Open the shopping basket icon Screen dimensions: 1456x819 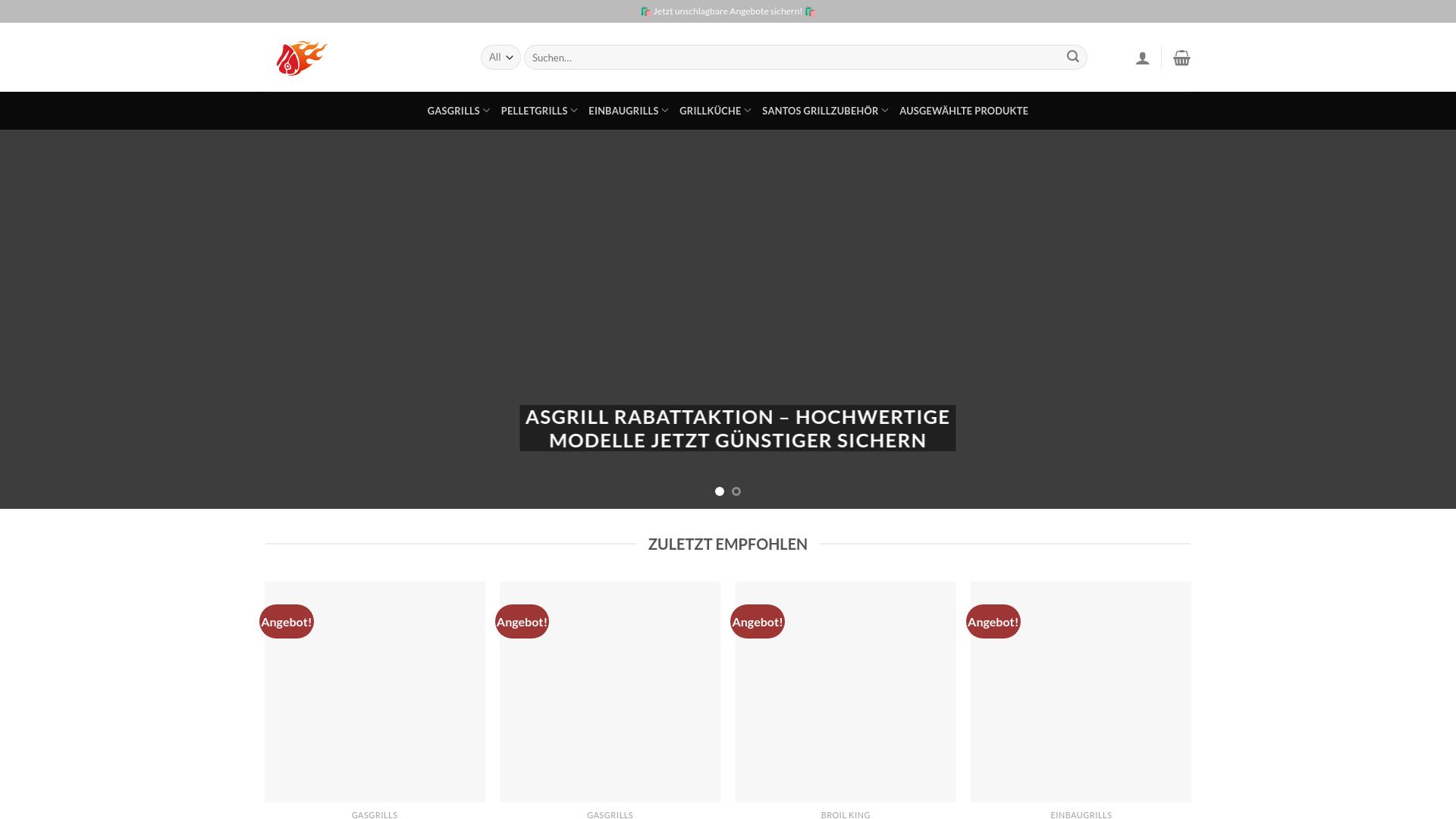point(1181,58)
